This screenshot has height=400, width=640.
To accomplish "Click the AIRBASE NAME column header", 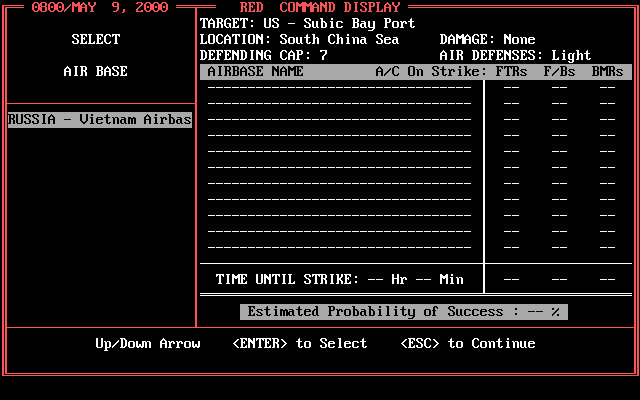I will coord(256,72).
